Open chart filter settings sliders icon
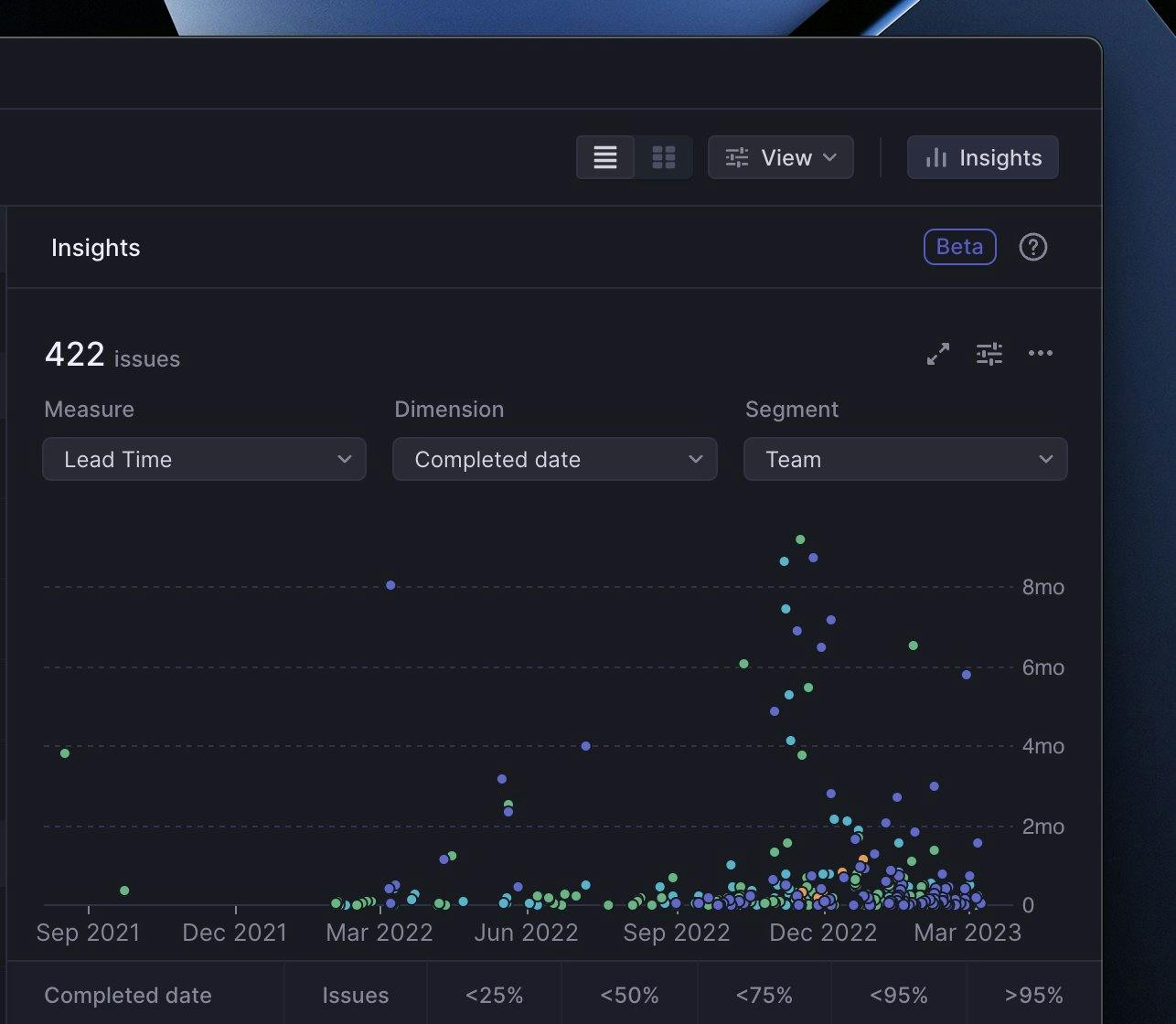 tap(989, 354)
